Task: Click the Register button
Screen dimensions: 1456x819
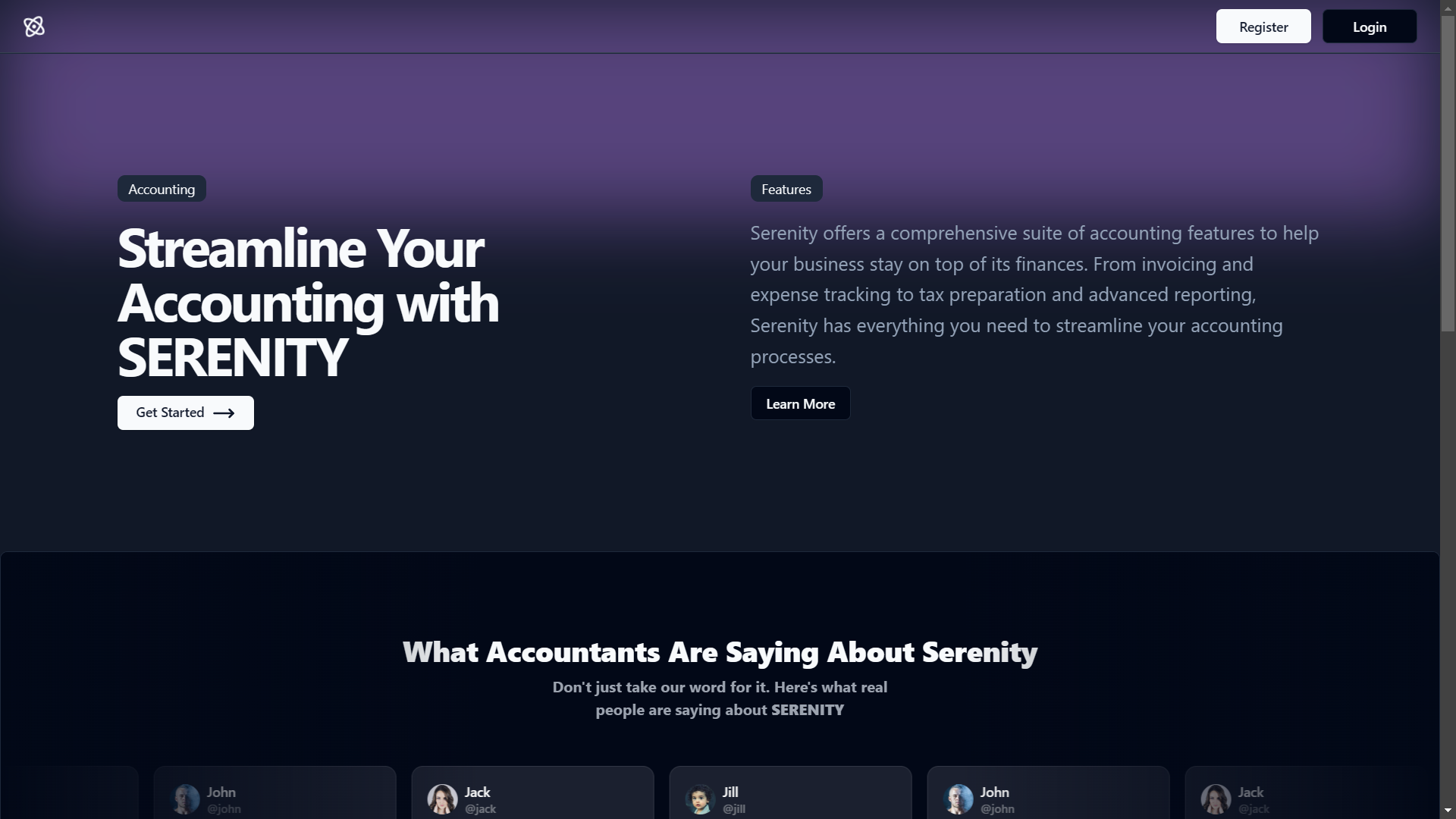Action: [x=1263, y=26]
